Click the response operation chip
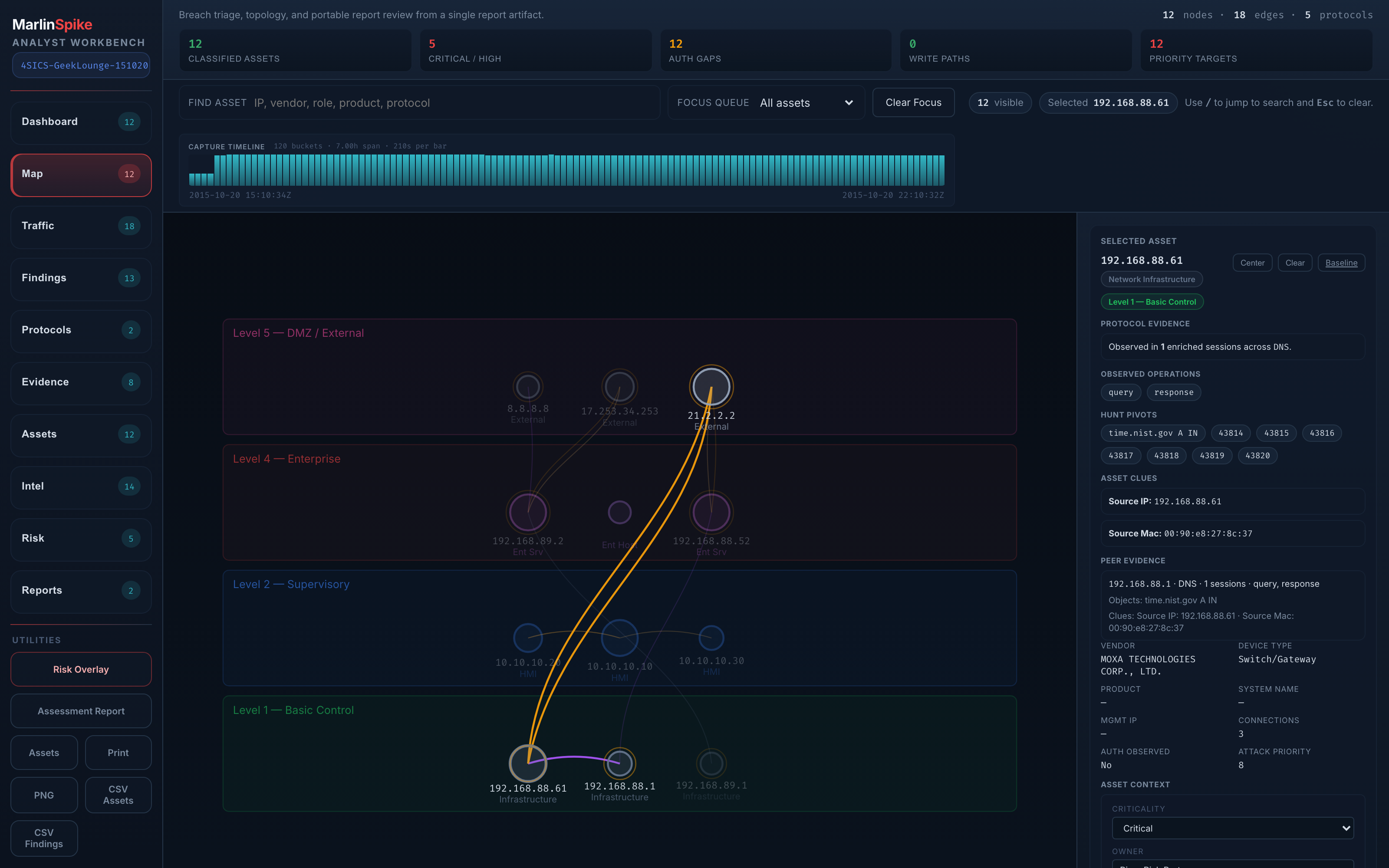This screenshot has width=1389, height=868. (x=1174, y=393)
